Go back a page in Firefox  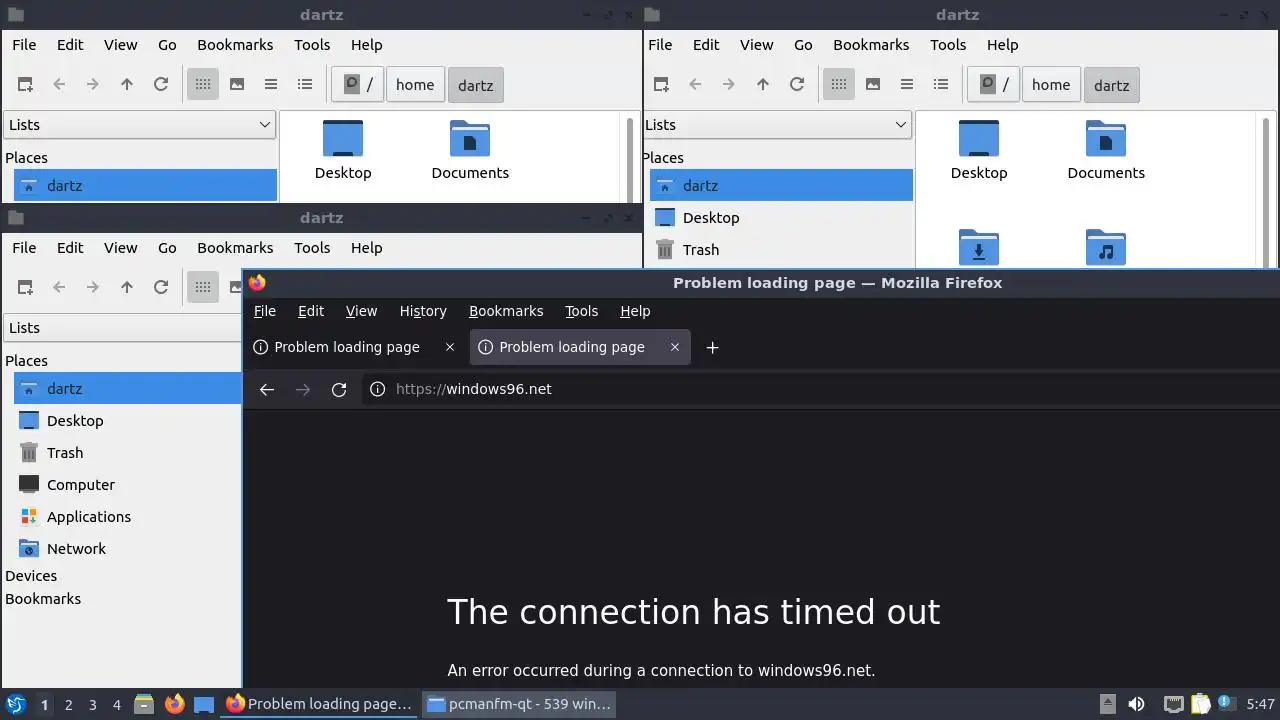267,390
